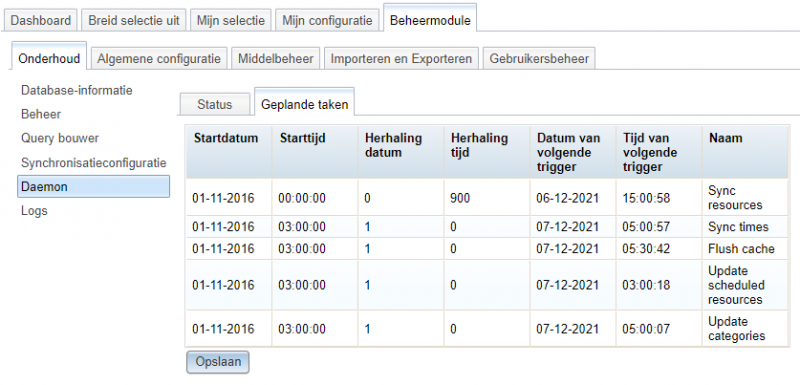Select the Sync times task name

point(738,227)
